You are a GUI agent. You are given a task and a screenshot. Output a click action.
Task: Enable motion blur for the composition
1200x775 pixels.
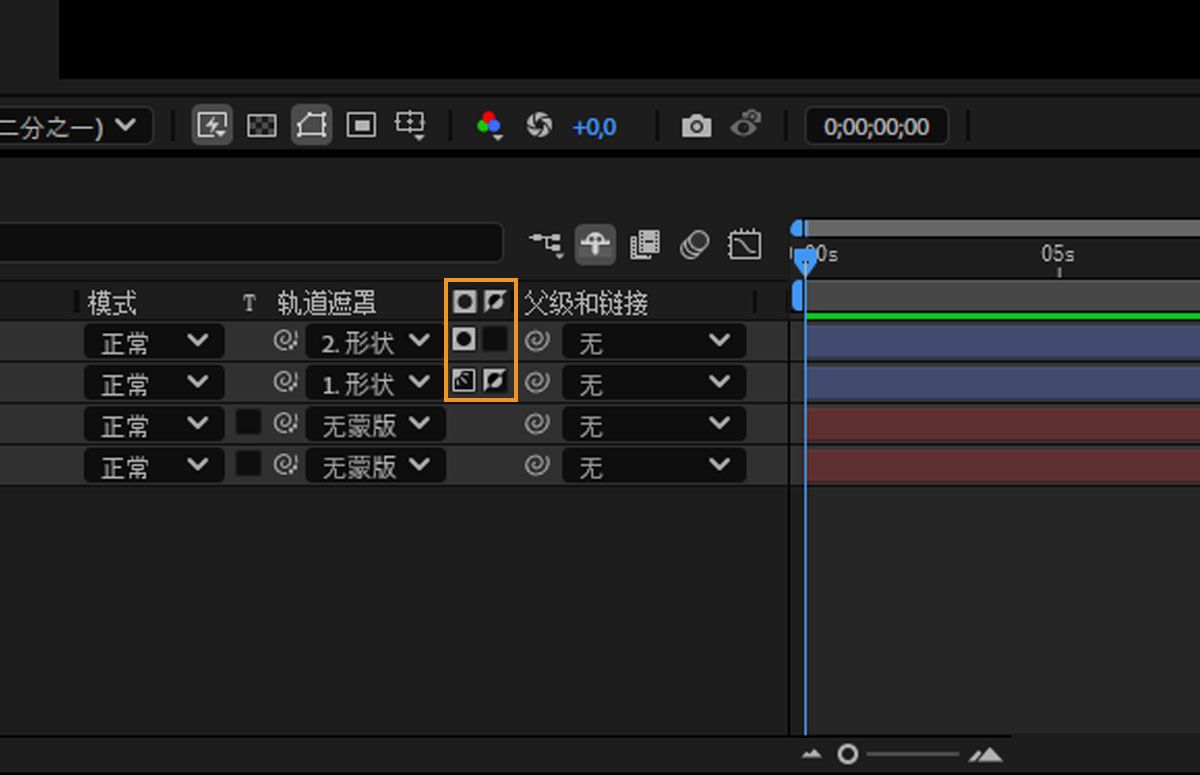694,244
